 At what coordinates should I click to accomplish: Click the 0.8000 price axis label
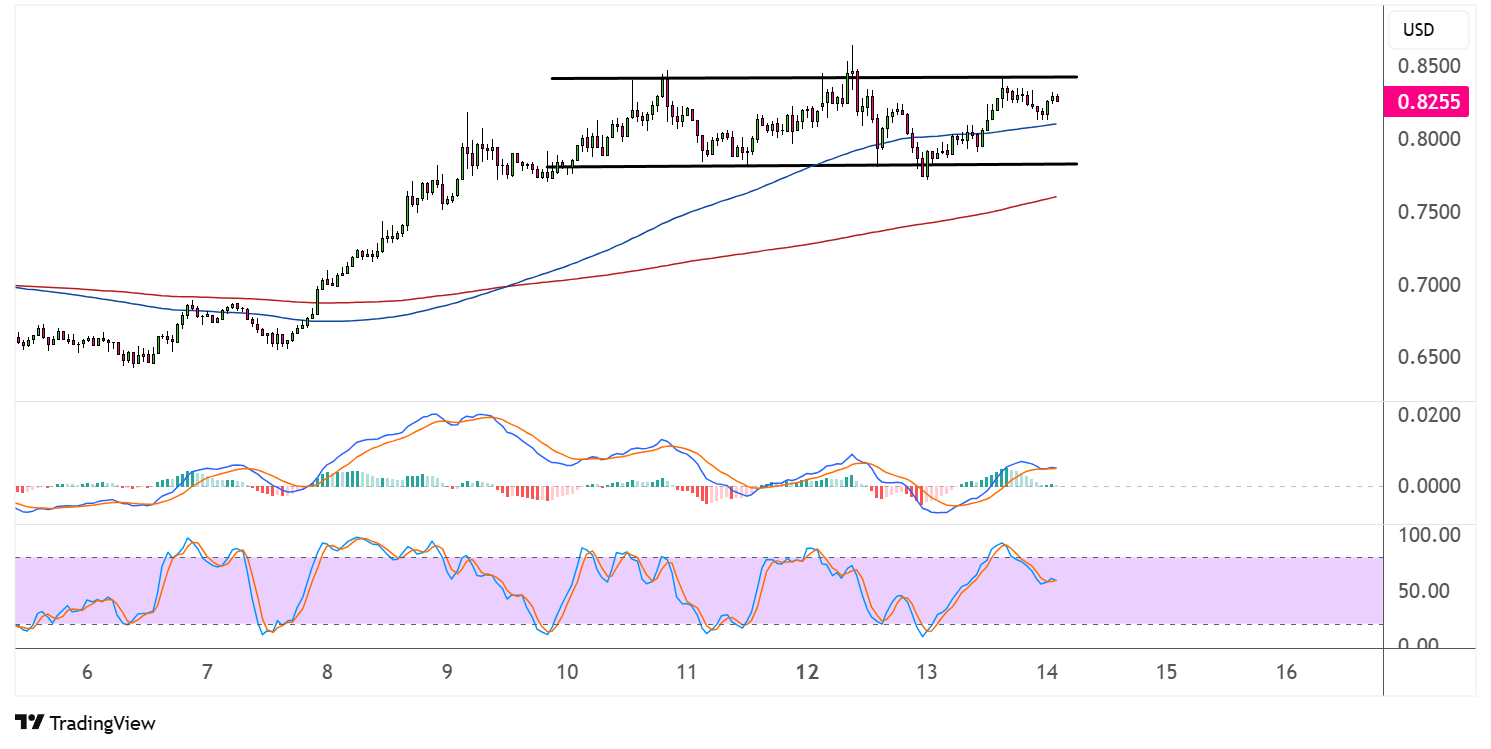(x=1430, y=139)
